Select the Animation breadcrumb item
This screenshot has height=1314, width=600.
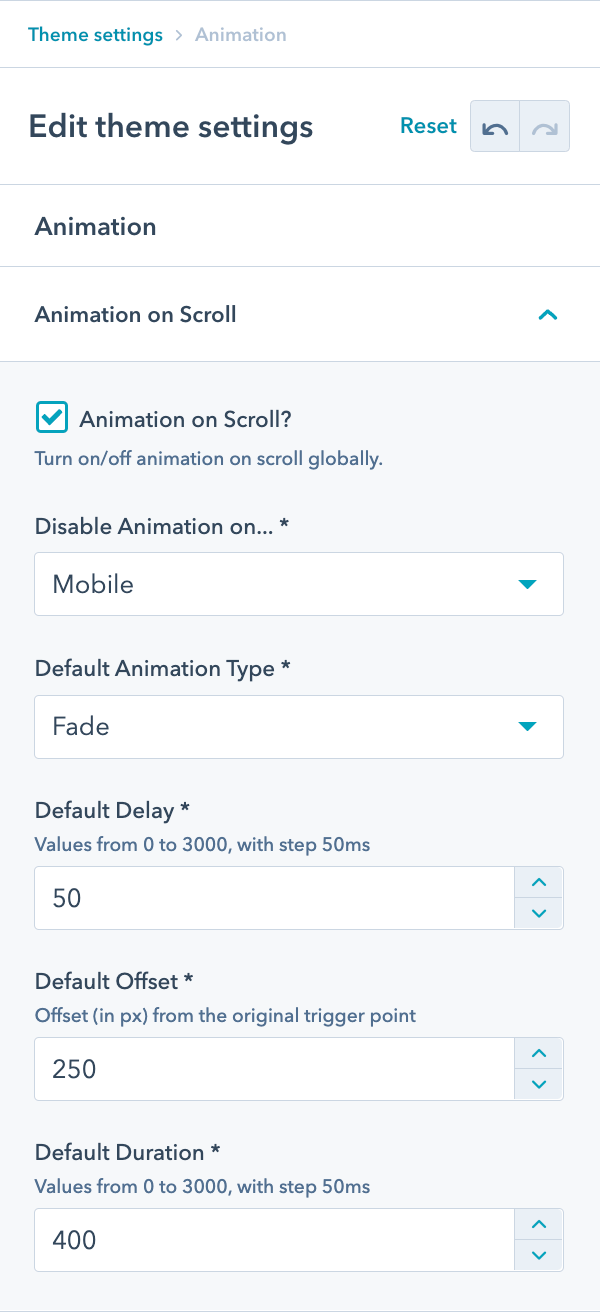[240, 34]
